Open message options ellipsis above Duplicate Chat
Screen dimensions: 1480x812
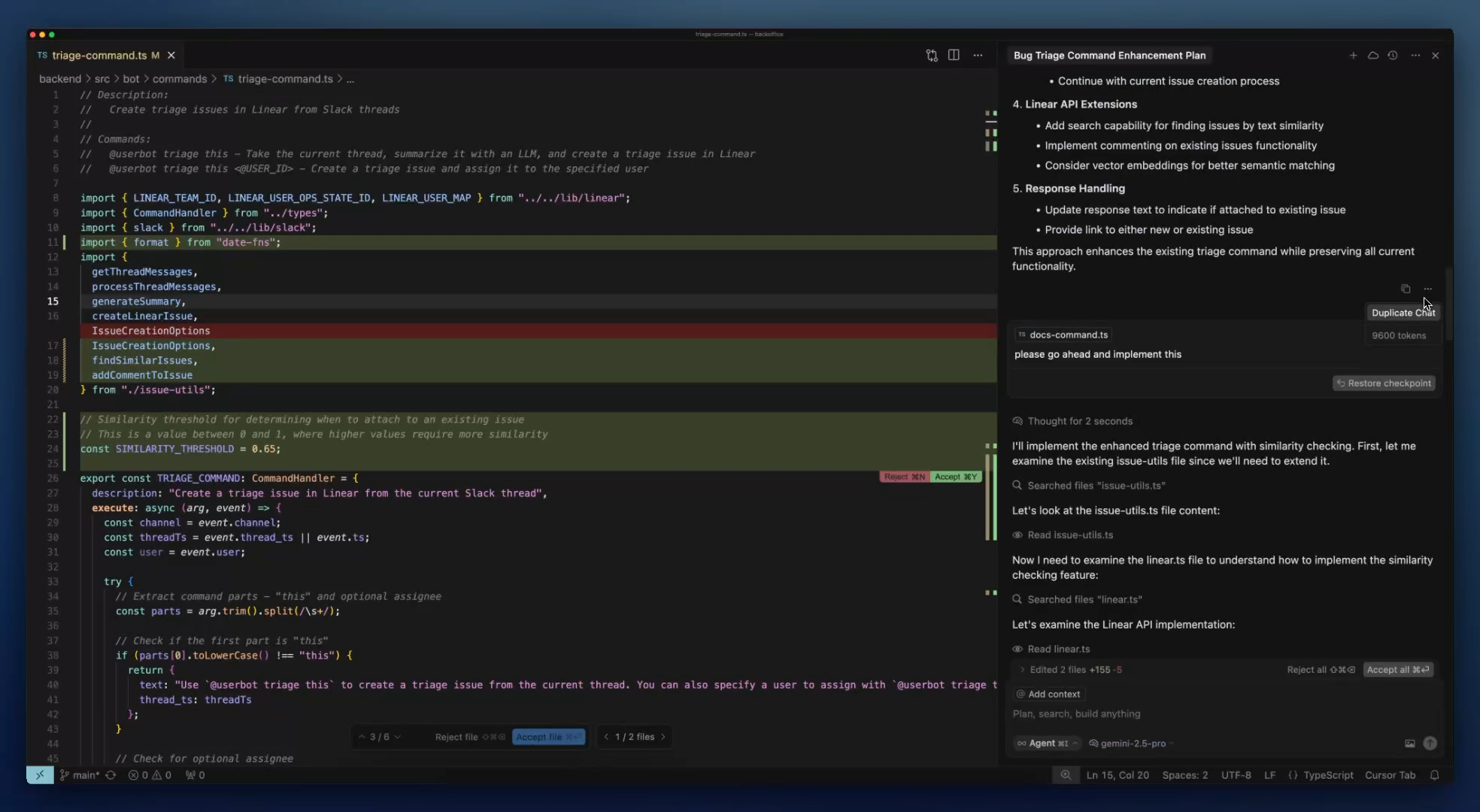coord(1427,289)
